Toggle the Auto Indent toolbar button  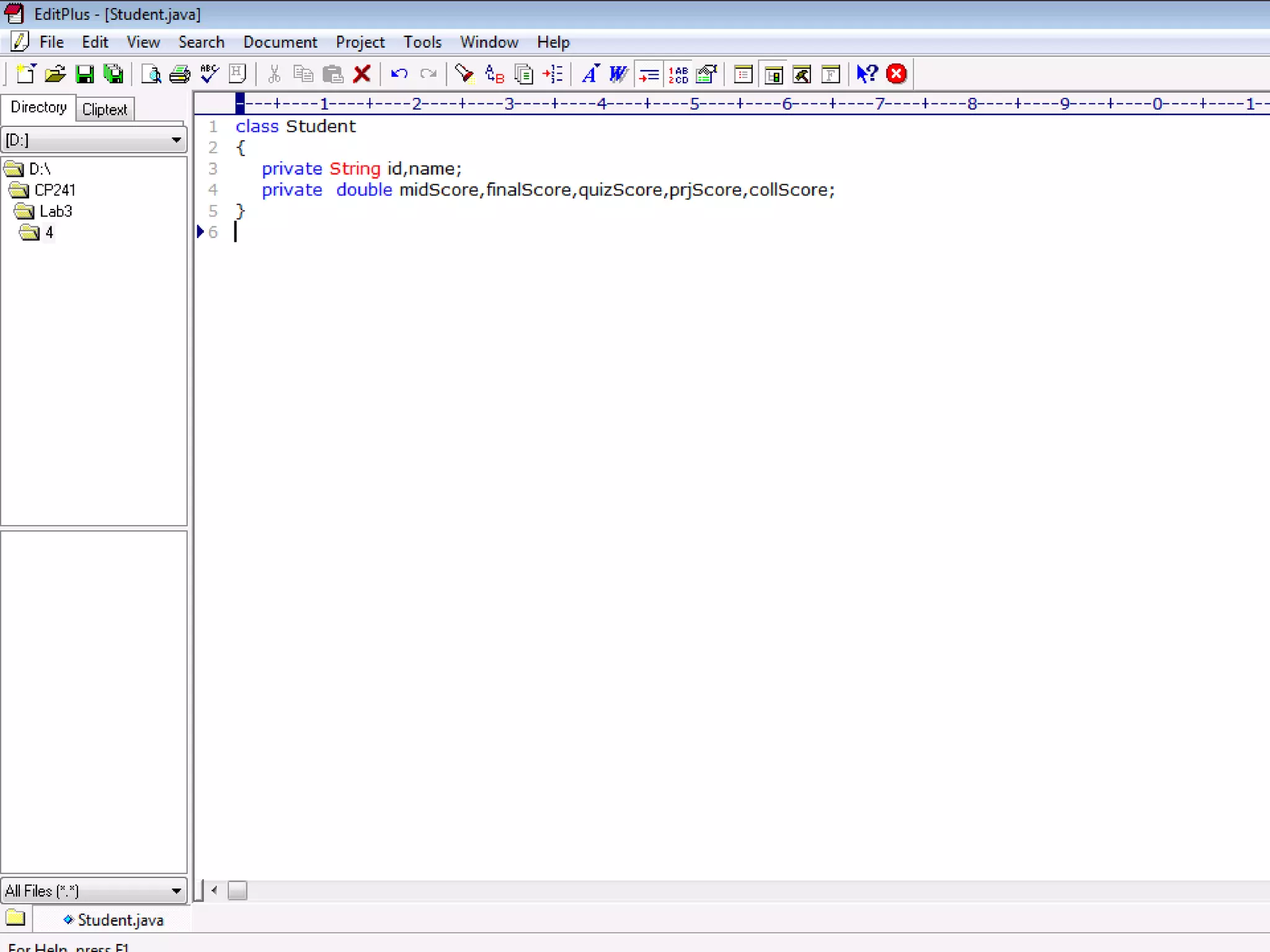[649, 74]
